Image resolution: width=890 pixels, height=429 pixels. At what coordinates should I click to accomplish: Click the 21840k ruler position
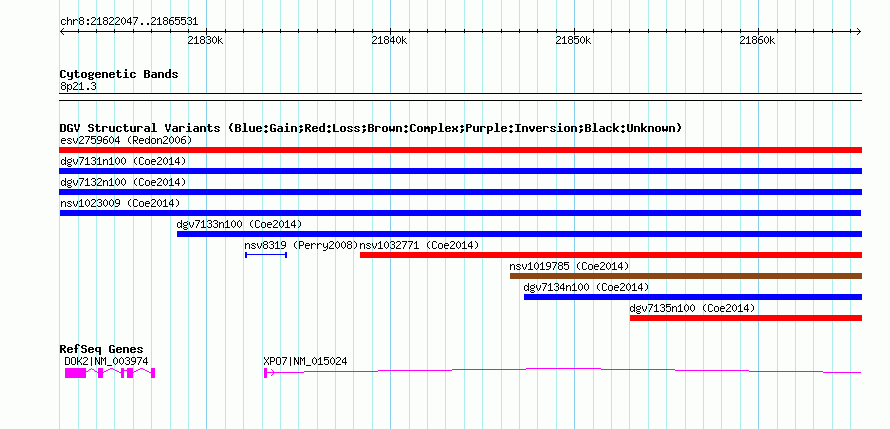(x=389, y=41)
